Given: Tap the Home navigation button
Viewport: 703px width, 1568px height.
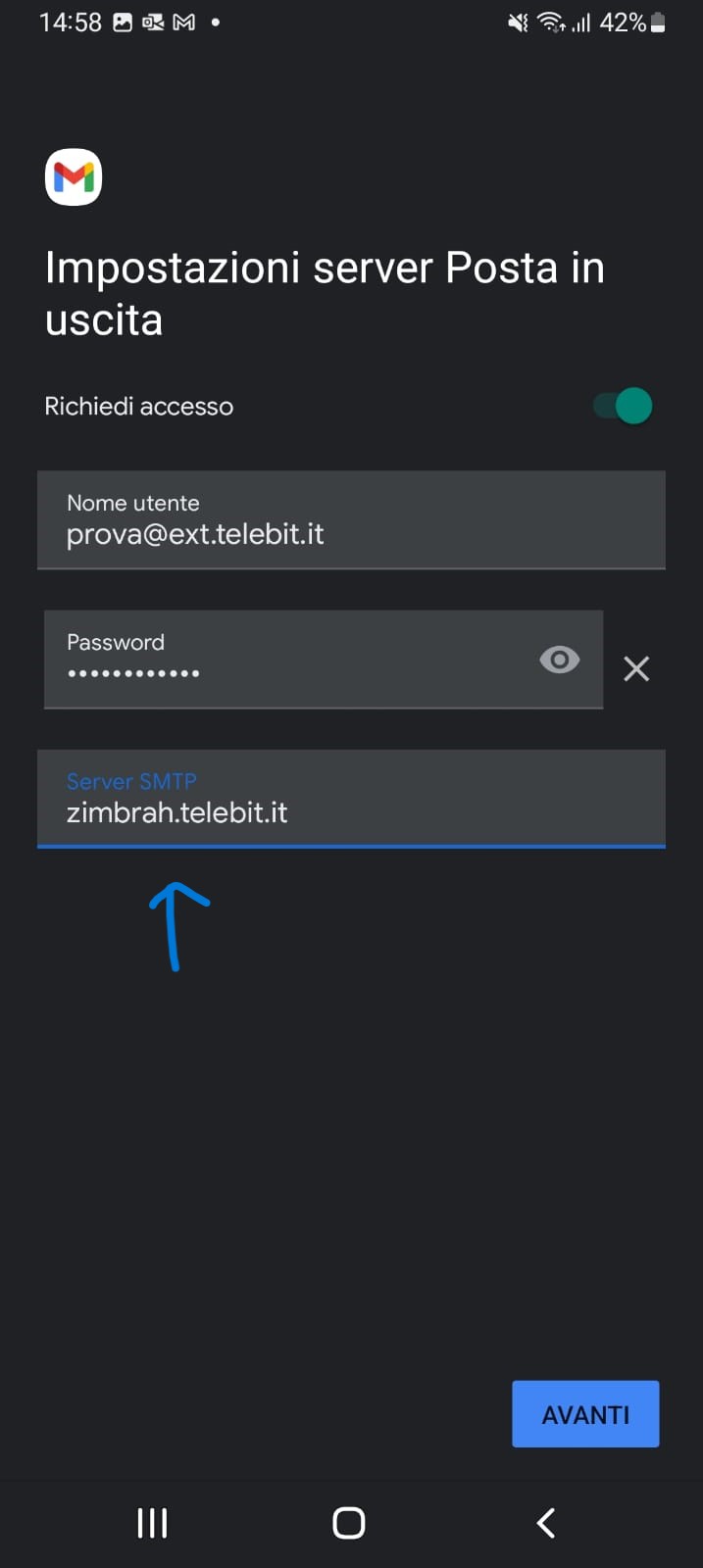Looking at the screenshot, I should point(349,1522).
